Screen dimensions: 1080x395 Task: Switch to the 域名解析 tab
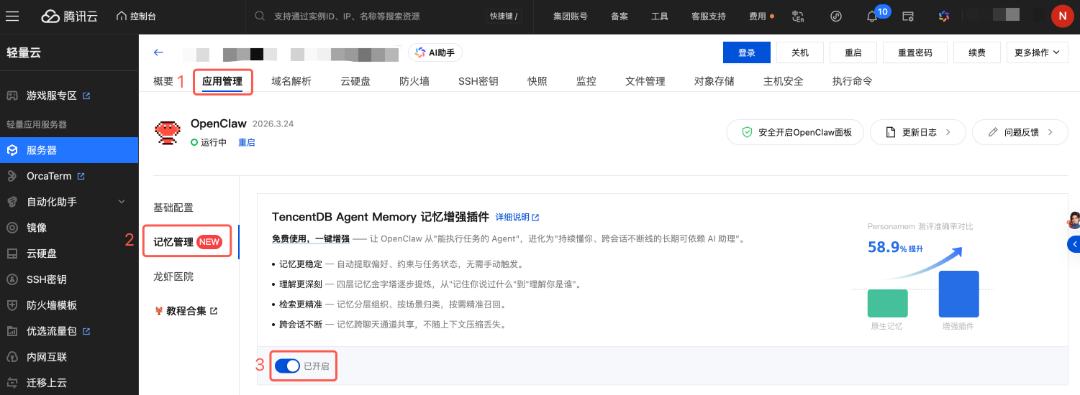pyautogui.click(x=291, y=81)
